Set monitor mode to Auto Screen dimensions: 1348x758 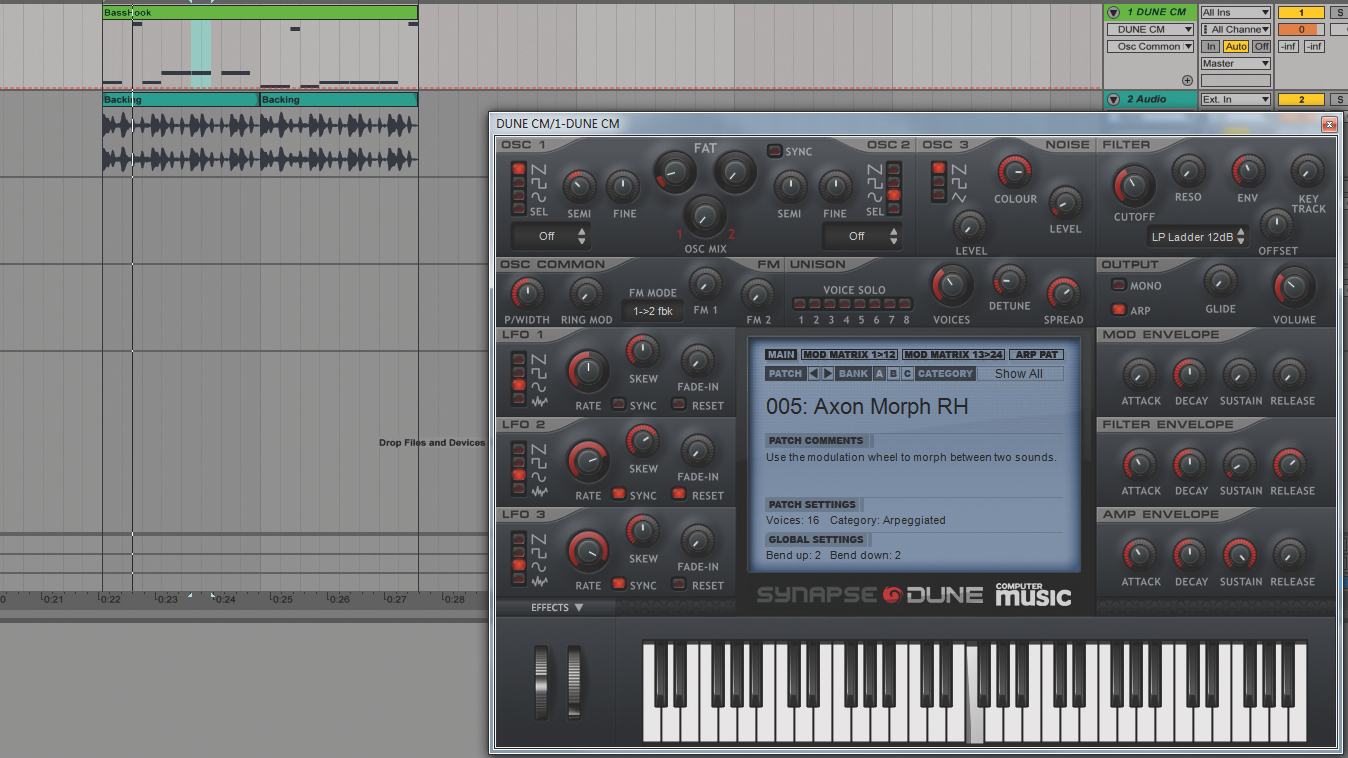pos(1236,46)
